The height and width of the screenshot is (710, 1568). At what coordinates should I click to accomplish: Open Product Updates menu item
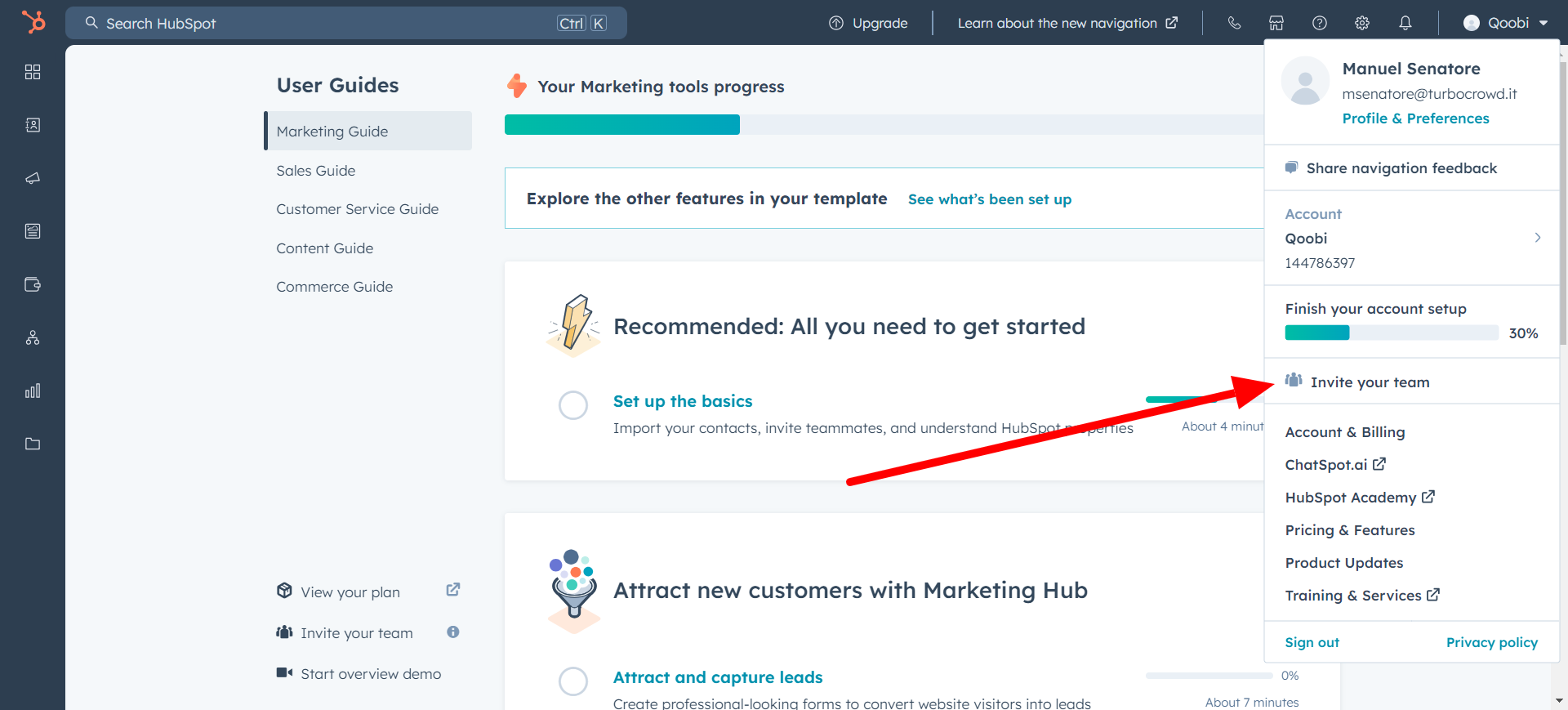coord(1344,563)
